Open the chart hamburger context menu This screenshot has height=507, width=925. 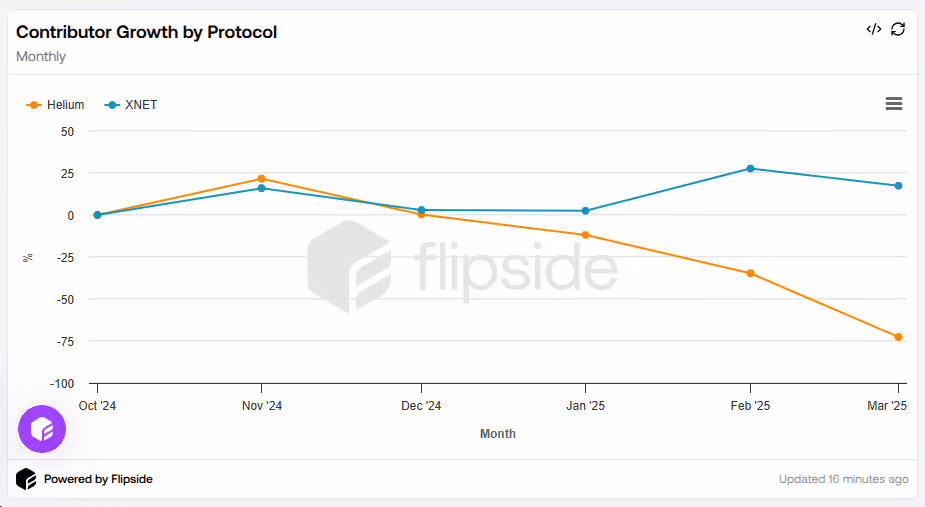click(894, 104)
